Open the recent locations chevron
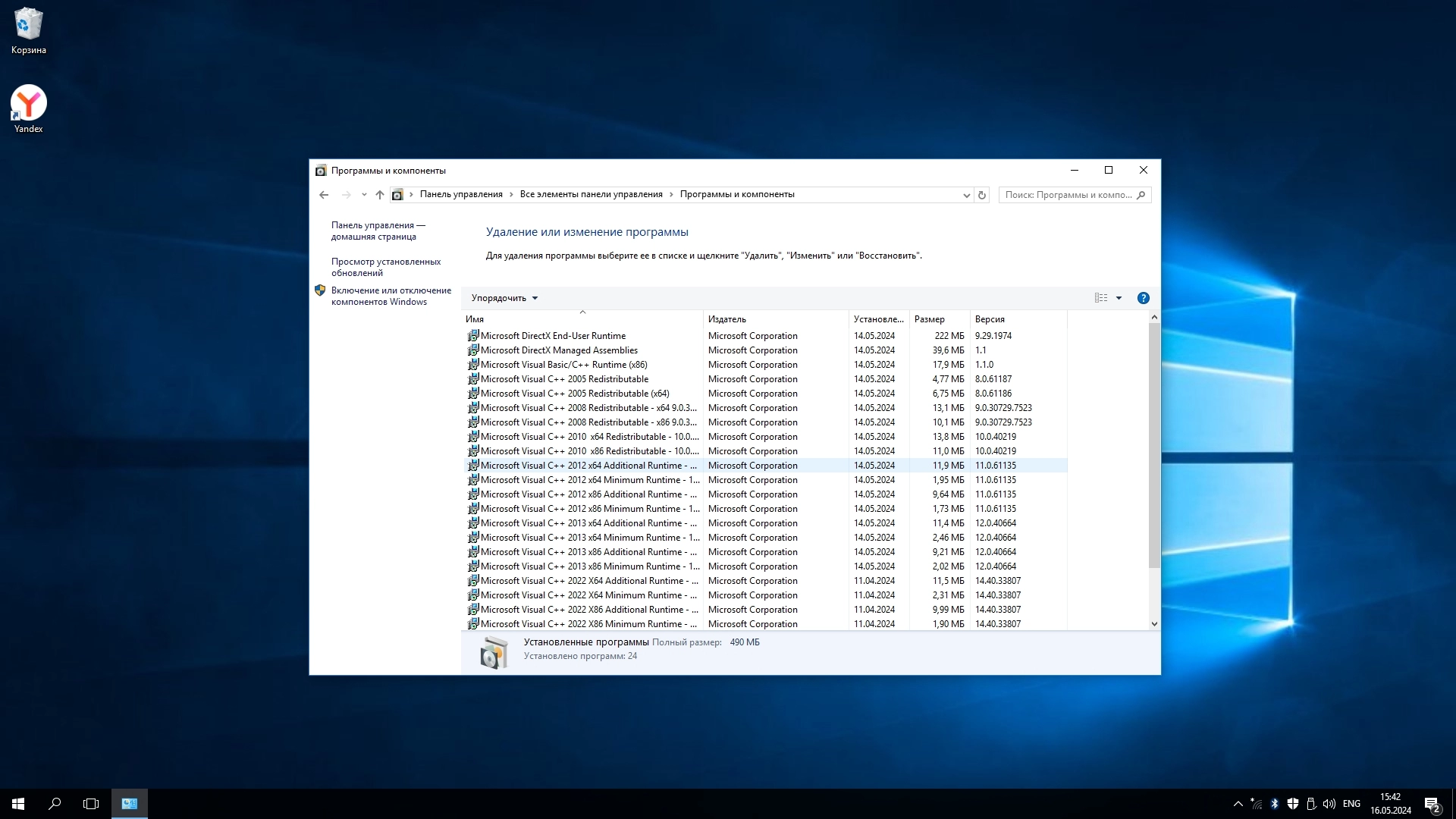The image size is (1456, 819). tap(364, 195)
